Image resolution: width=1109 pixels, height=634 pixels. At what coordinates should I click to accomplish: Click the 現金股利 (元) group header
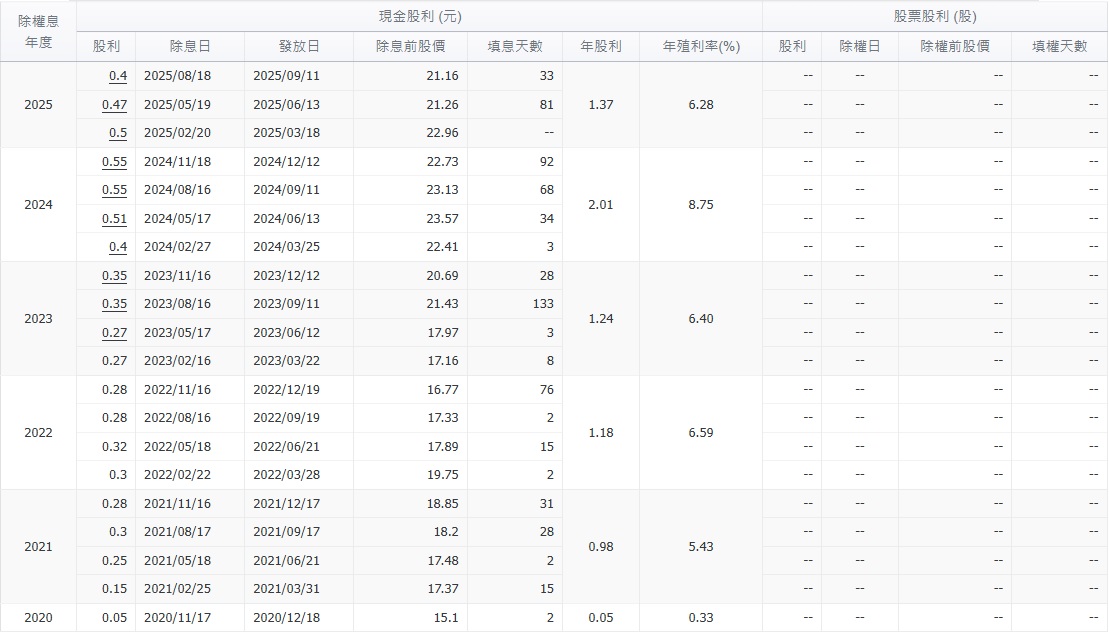419,17
